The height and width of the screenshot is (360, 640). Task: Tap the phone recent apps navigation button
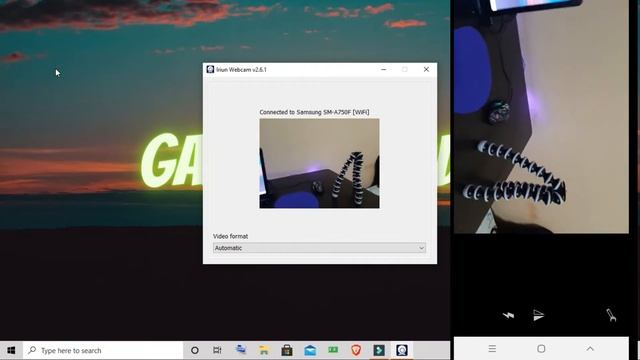click(x=492, y=349)
